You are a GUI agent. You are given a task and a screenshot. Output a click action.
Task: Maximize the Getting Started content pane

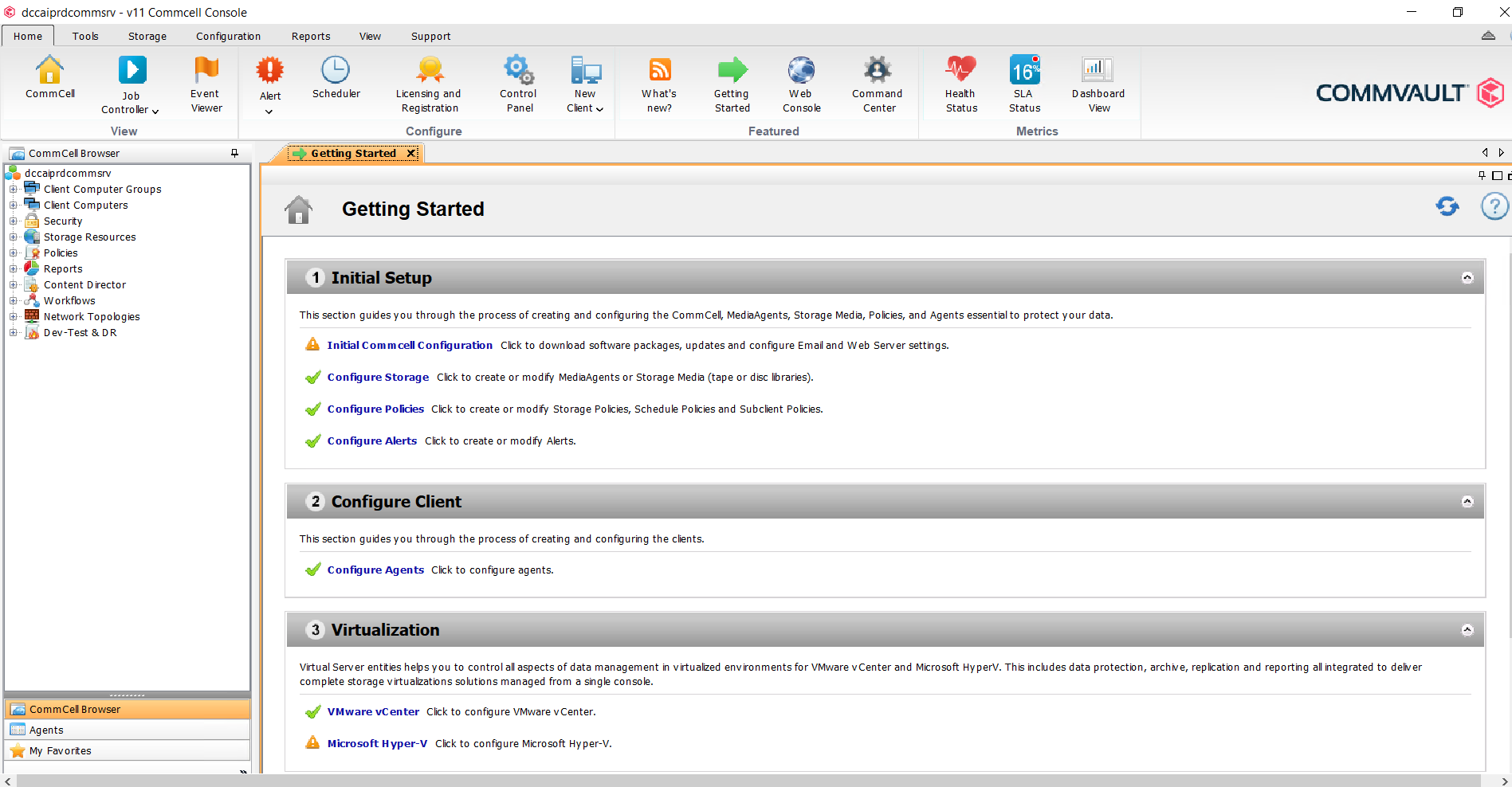point(1497,175)
